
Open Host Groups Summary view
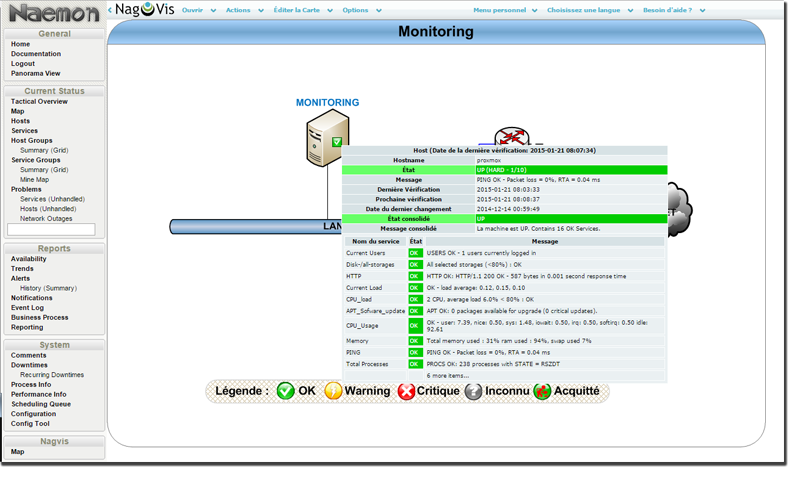point(34,150)
